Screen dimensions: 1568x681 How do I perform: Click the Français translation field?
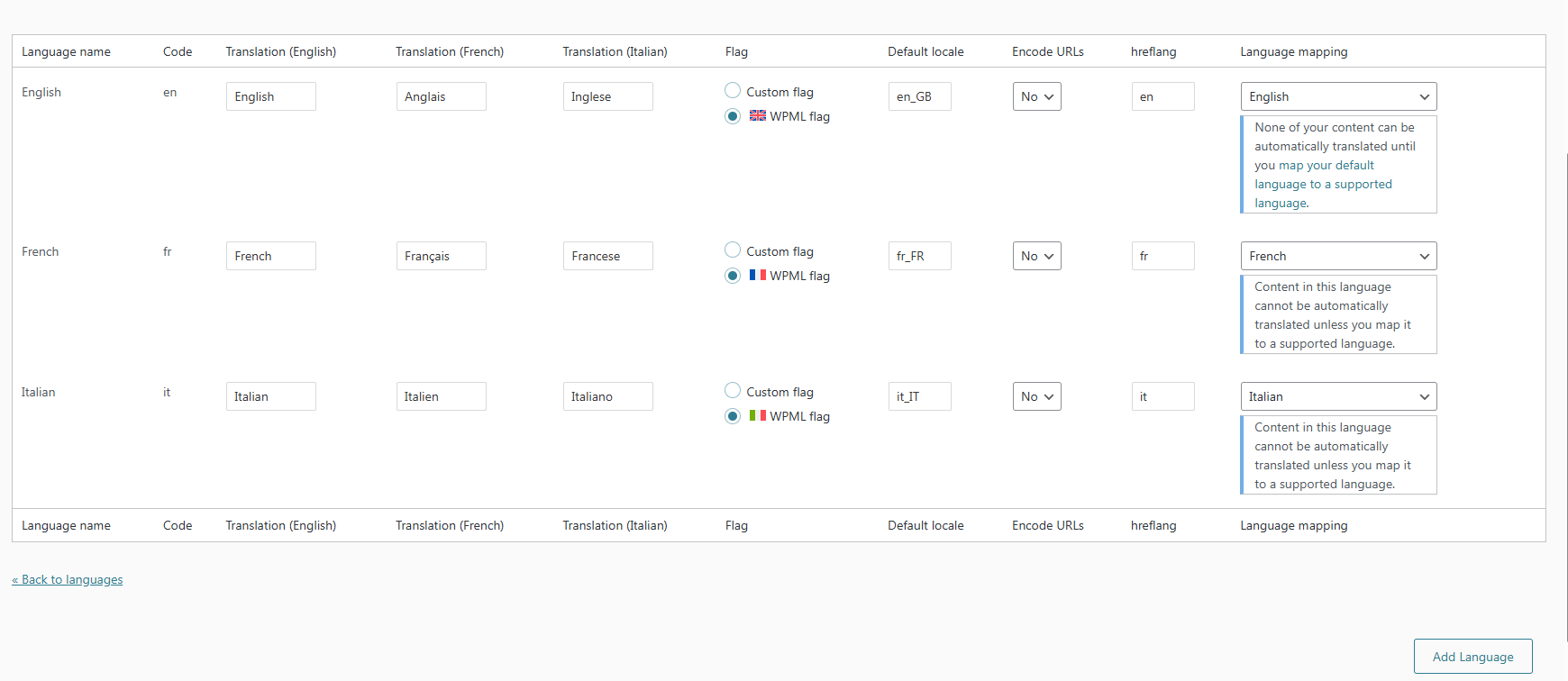point(441,256)
